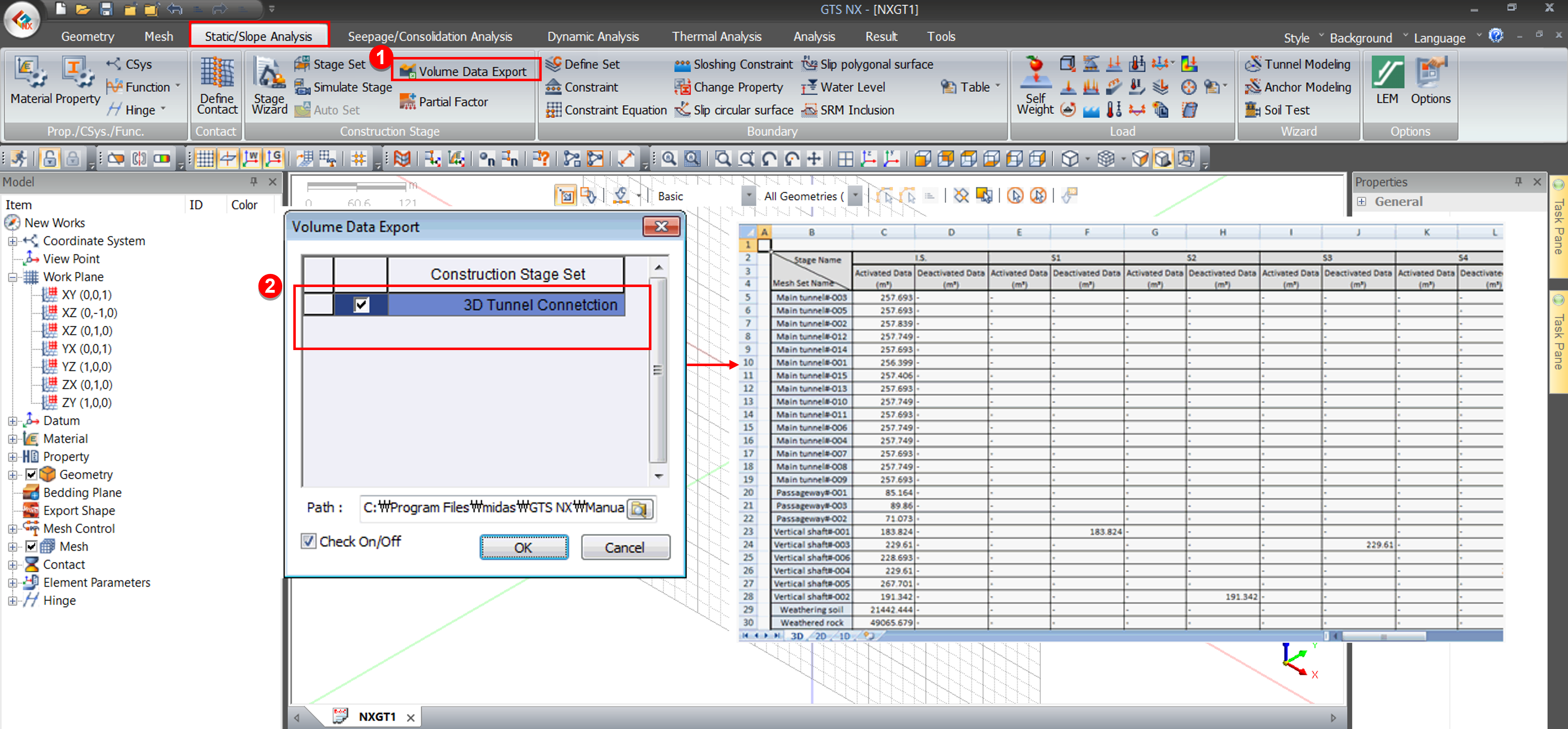Open Background menu

pos(1361,38)
